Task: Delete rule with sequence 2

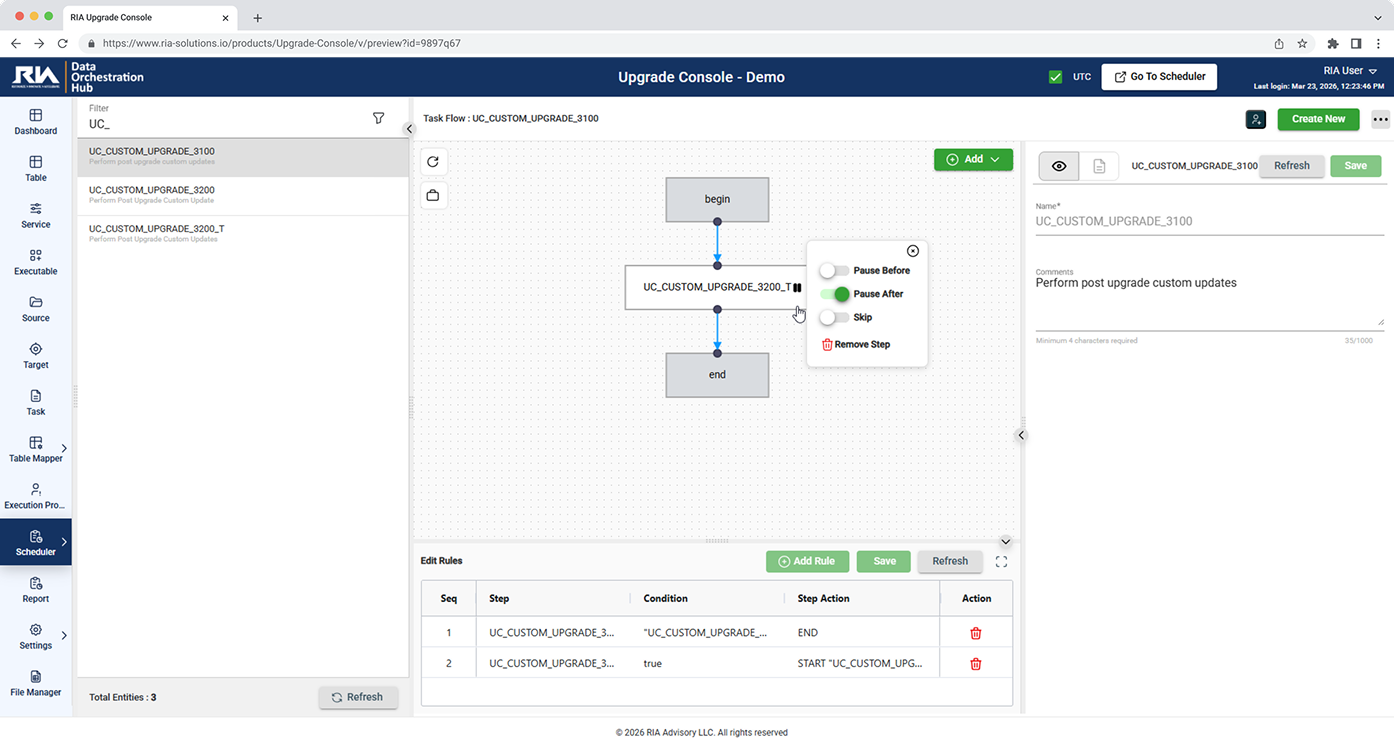Action: (976, 664)
